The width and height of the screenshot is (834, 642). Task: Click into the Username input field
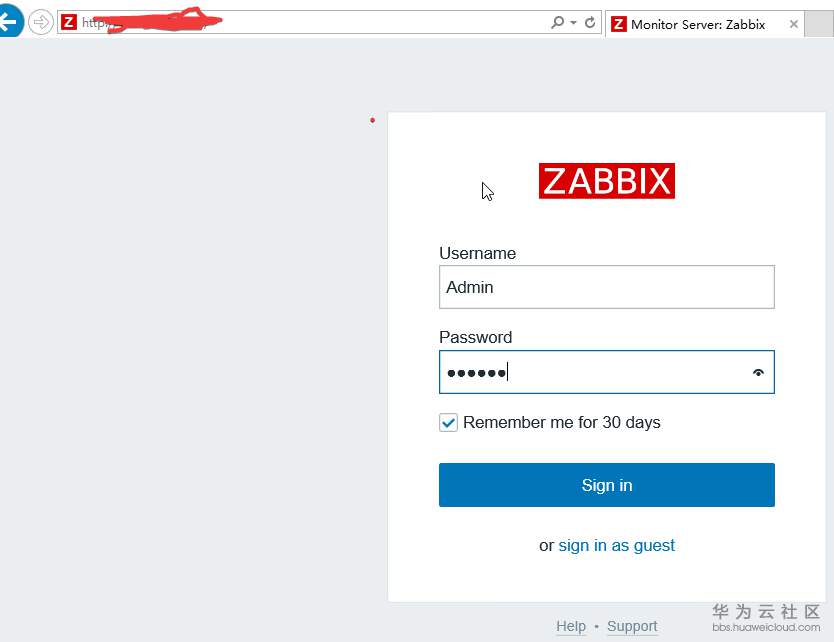point(607,287)
